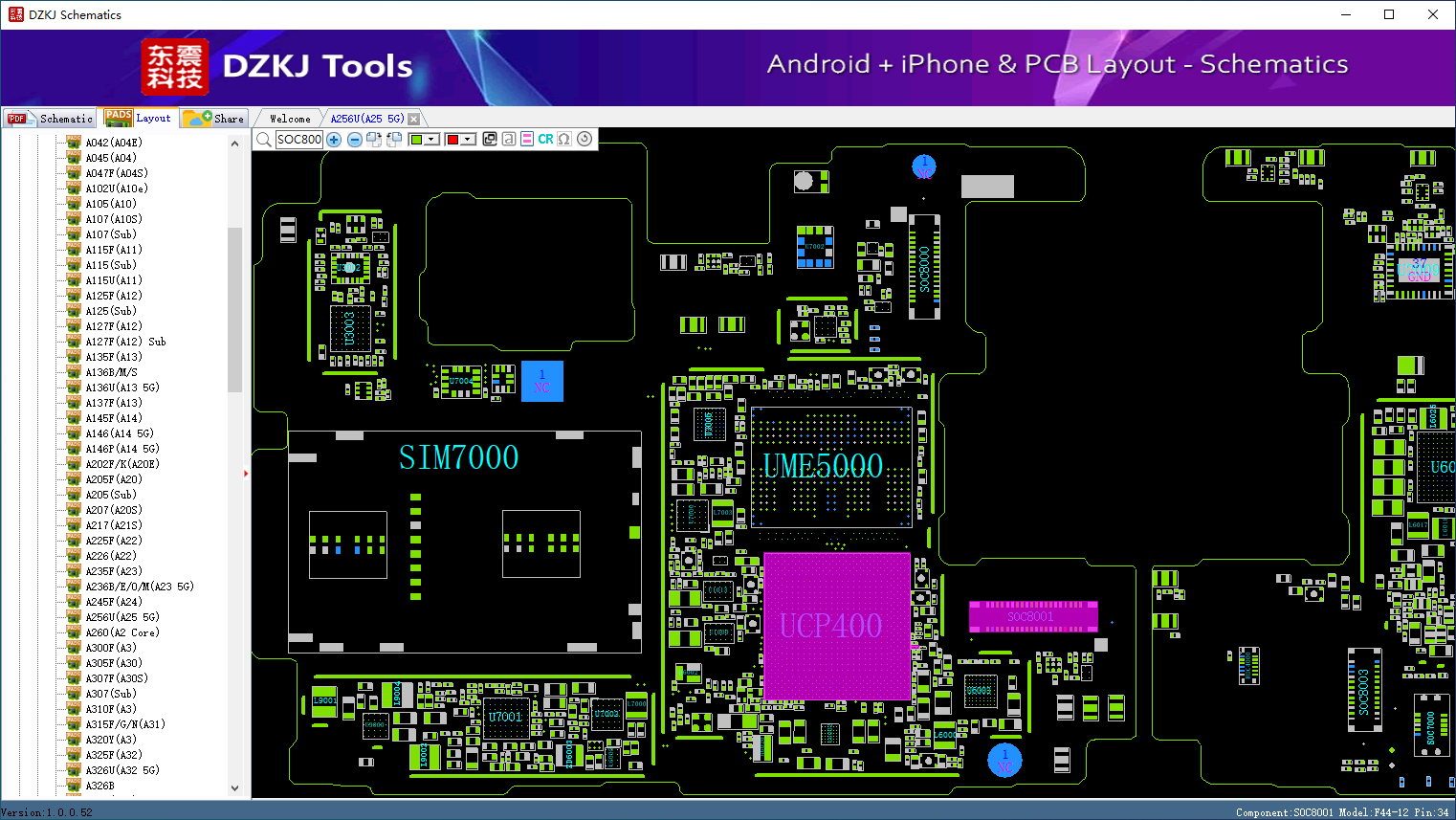
Task: Select A256U(A25 5G) in the model tree
Action: point(122,617)
